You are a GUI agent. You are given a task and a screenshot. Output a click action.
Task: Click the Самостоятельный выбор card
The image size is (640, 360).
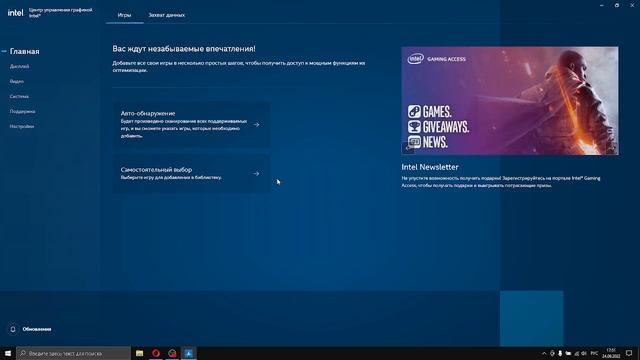[x=191, y=173]
